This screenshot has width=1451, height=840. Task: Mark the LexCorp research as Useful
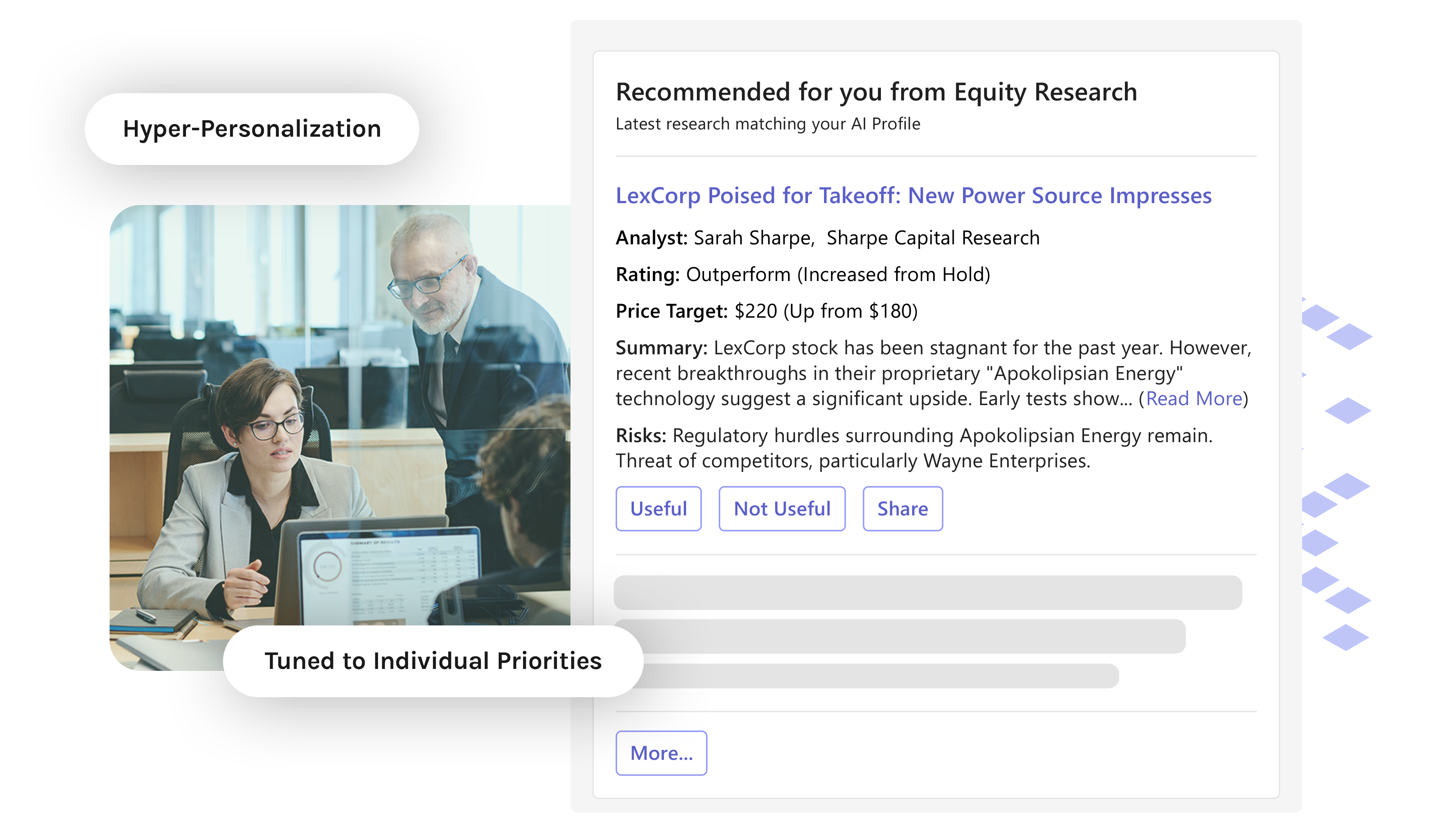tap(658, 508)
